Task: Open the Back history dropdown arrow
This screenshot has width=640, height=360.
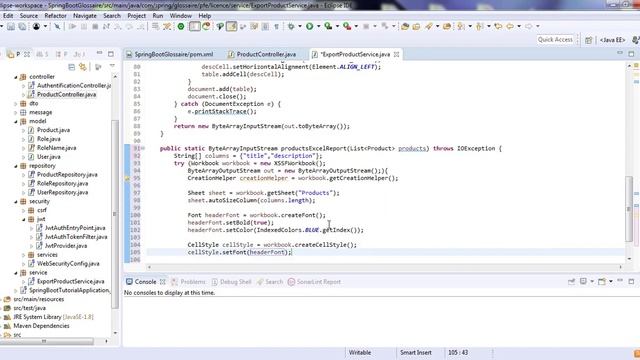Action: [519, 27]
